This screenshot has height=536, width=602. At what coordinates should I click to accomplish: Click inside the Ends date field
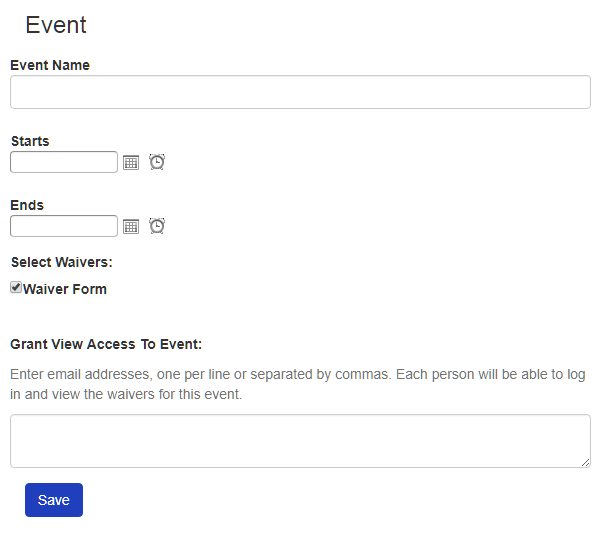(64, 226)
